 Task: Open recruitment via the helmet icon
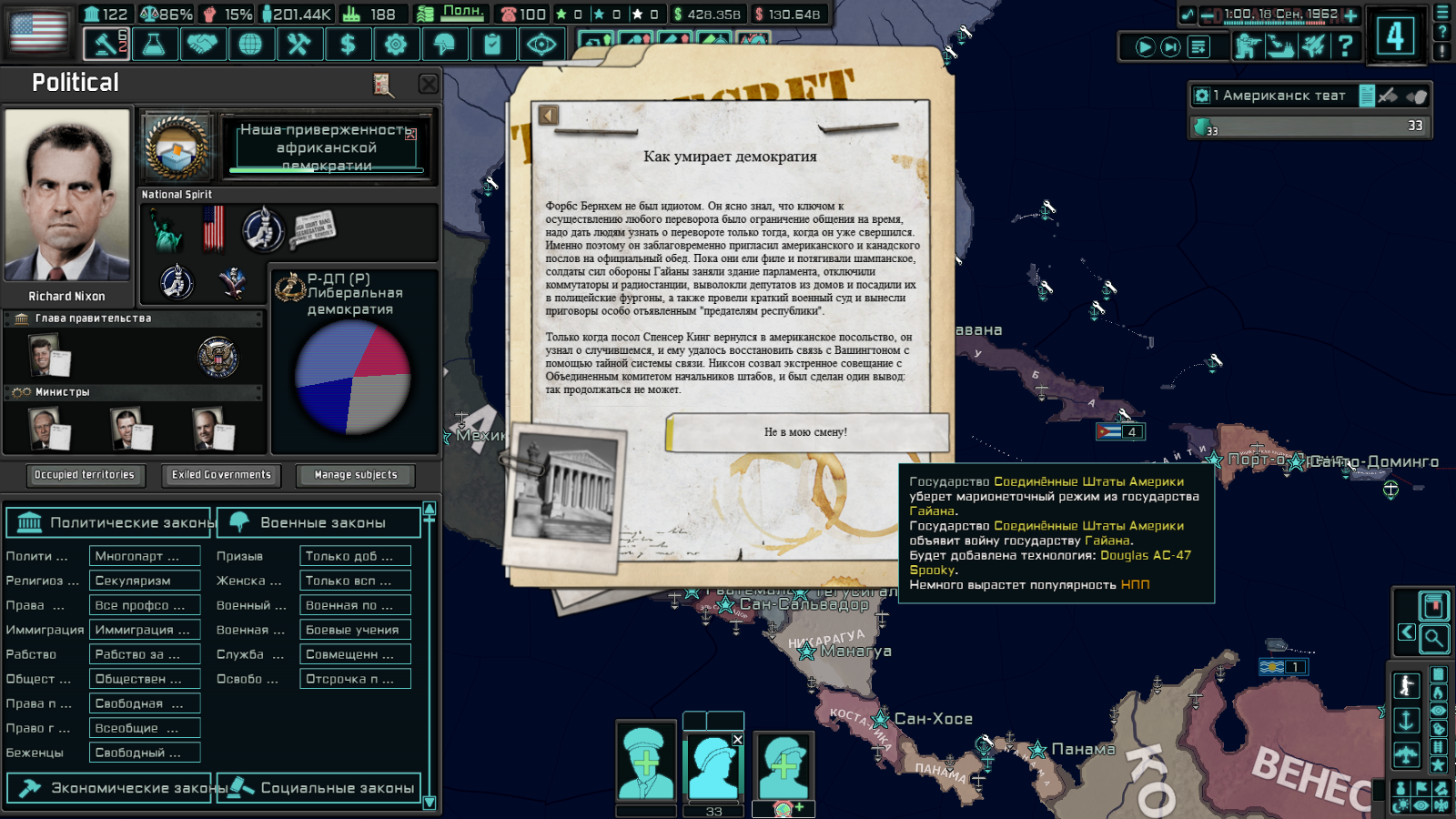(444, 44)
